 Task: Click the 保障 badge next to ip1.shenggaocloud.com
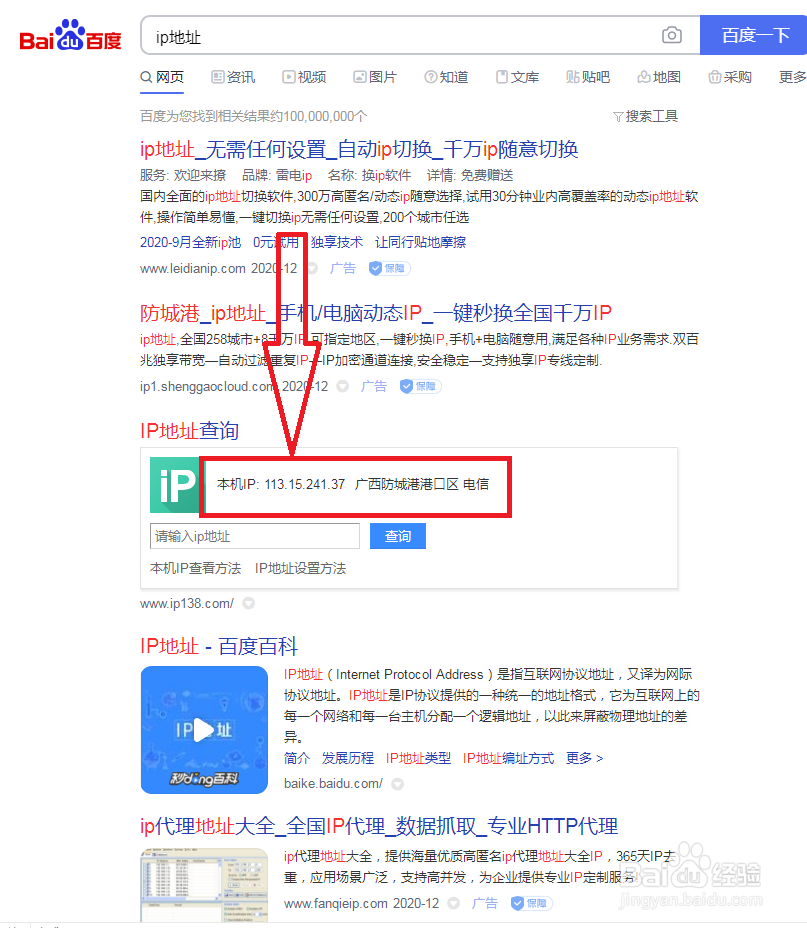click(x=420, y=385)
